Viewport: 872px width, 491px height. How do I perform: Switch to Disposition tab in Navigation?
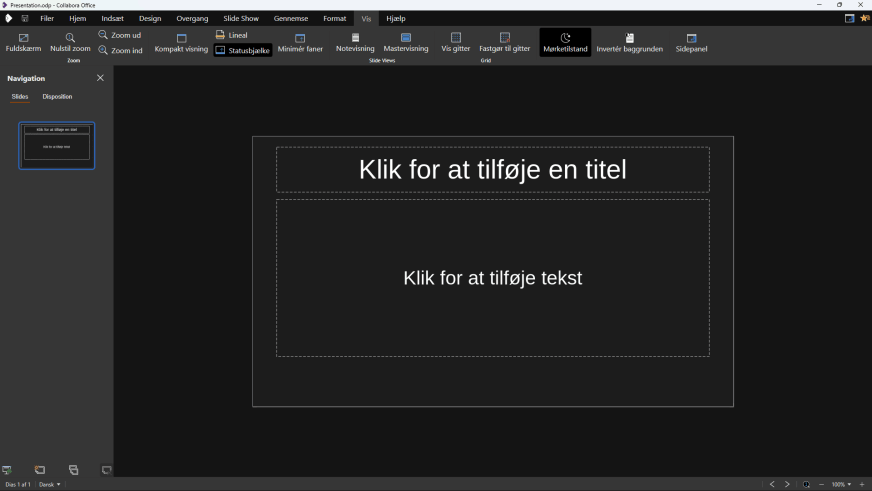click(x=57, y=97)
